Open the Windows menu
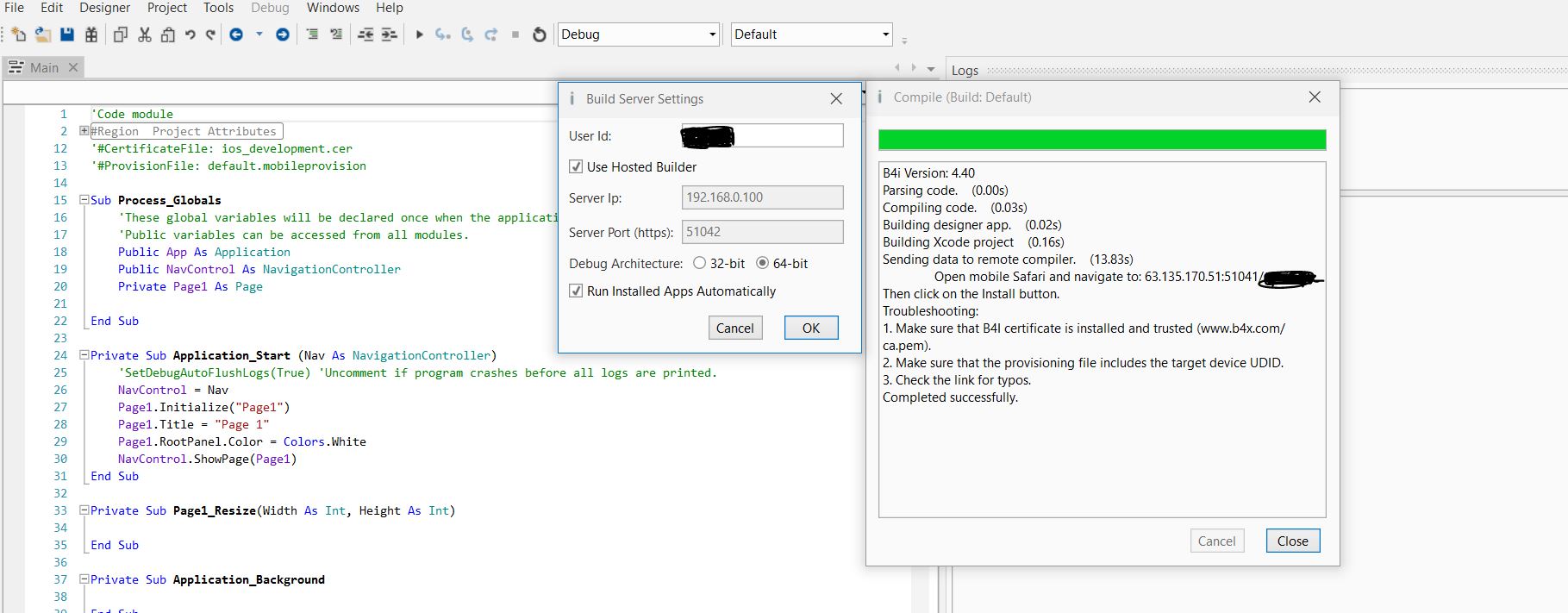This screenshot has height=613, width=1568. 333,8
